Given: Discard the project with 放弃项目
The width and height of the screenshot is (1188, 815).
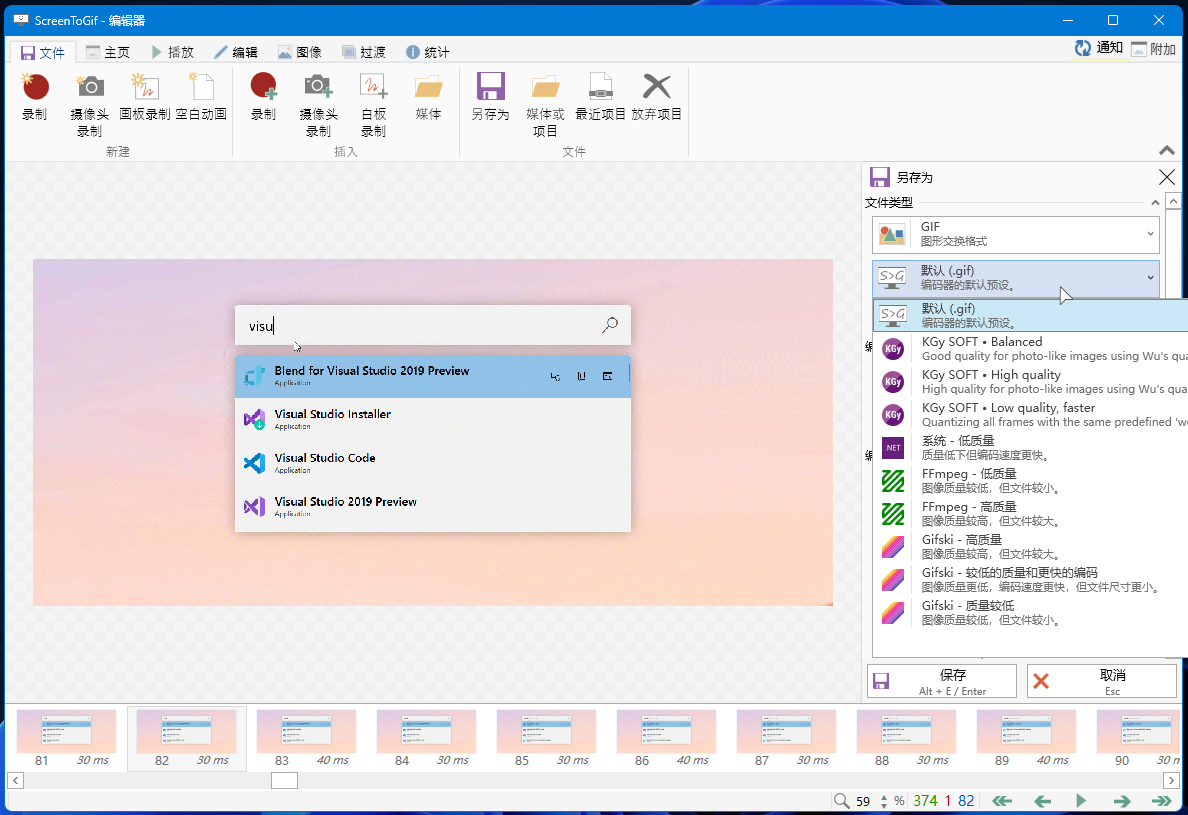Looking at the screenshot, I should pyautogui.click(x=657, y=97).
